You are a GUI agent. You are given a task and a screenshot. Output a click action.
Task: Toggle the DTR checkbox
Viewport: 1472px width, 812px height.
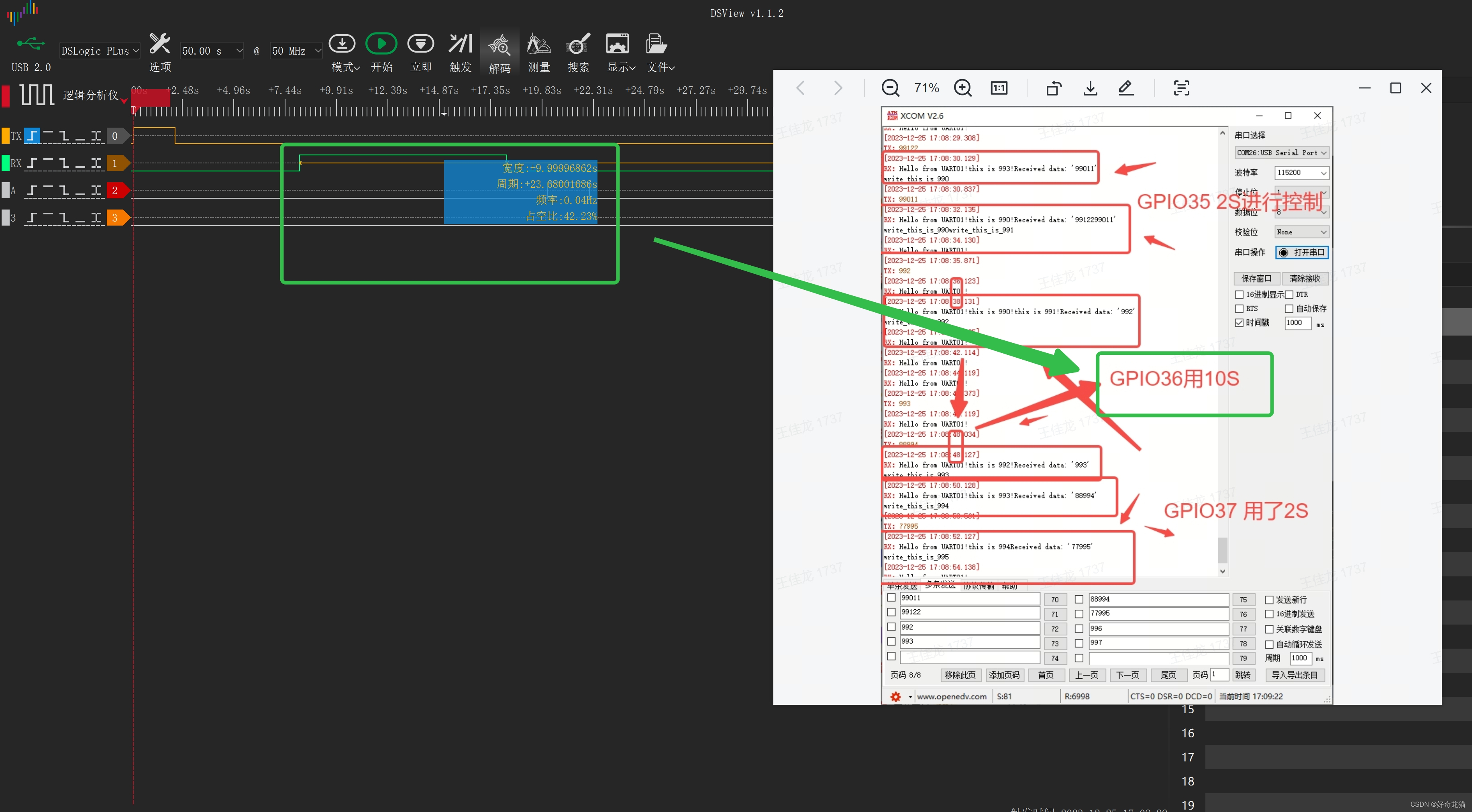[1289, 295]
